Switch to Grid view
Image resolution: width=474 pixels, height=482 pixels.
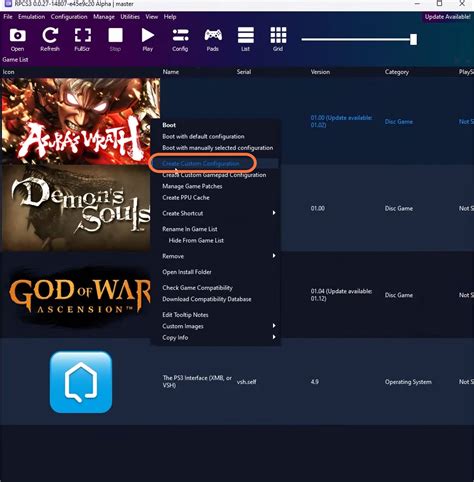[x=278, y=40]
